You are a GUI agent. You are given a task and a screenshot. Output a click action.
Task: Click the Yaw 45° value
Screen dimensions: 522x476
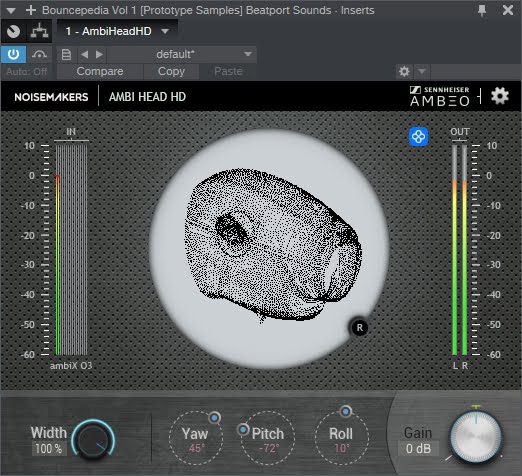pos(196,448)
